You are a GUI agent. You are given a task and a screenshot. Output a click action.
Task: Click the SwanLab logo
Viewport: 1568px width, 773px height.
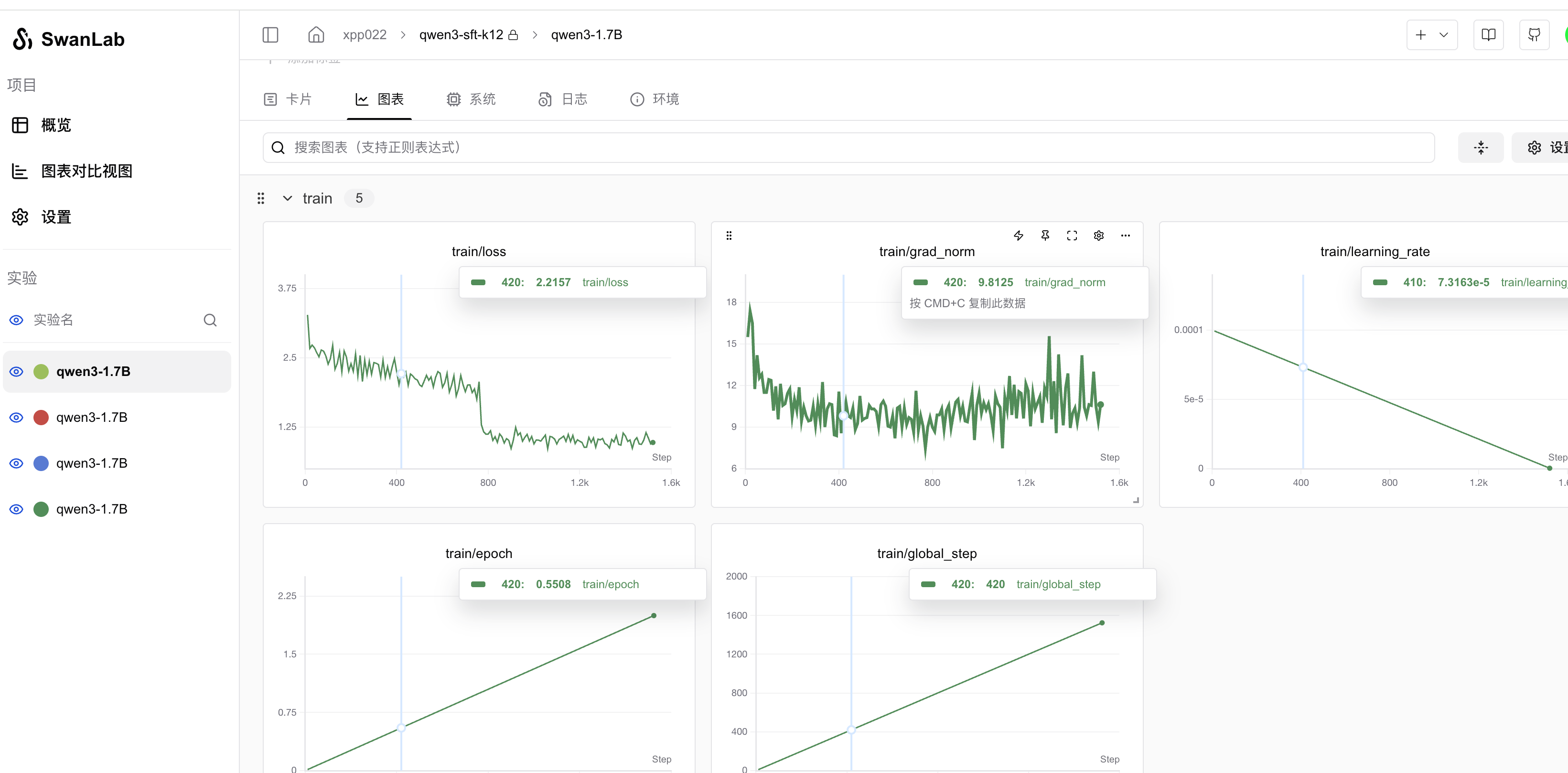[x=68, y=39]
